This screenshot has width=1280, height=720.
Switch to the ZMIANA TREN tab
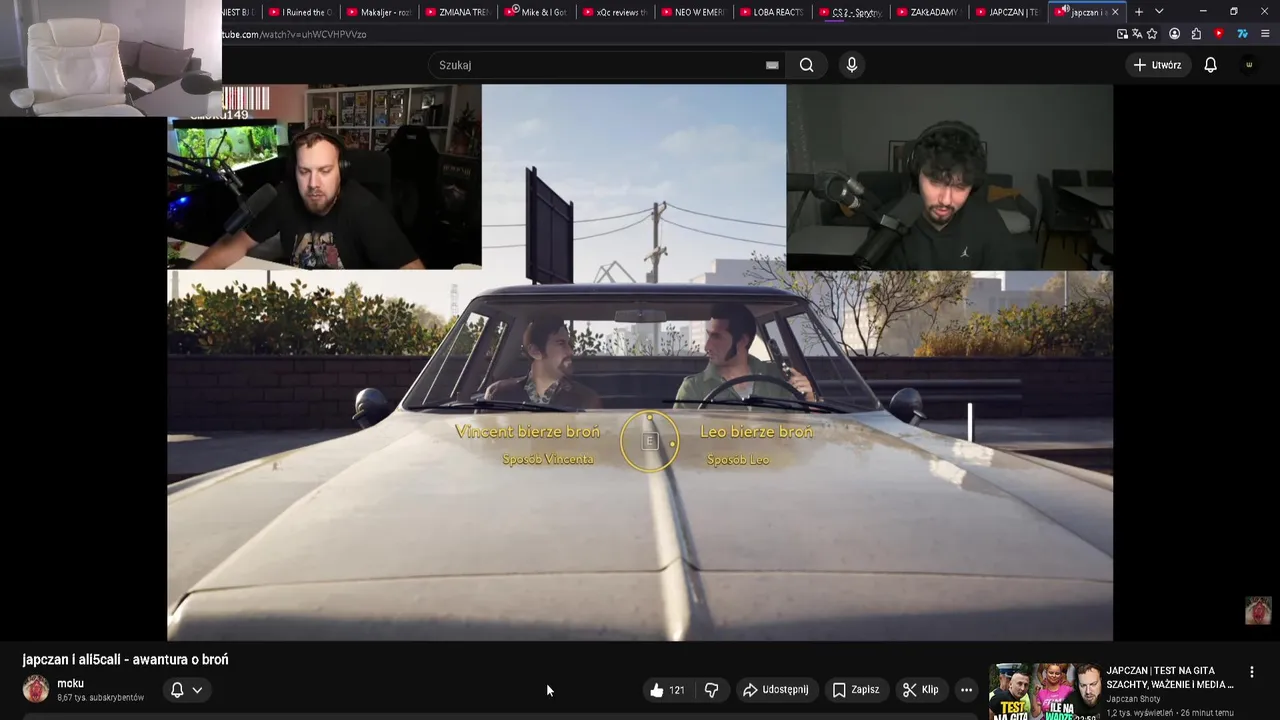pos(457,12)
